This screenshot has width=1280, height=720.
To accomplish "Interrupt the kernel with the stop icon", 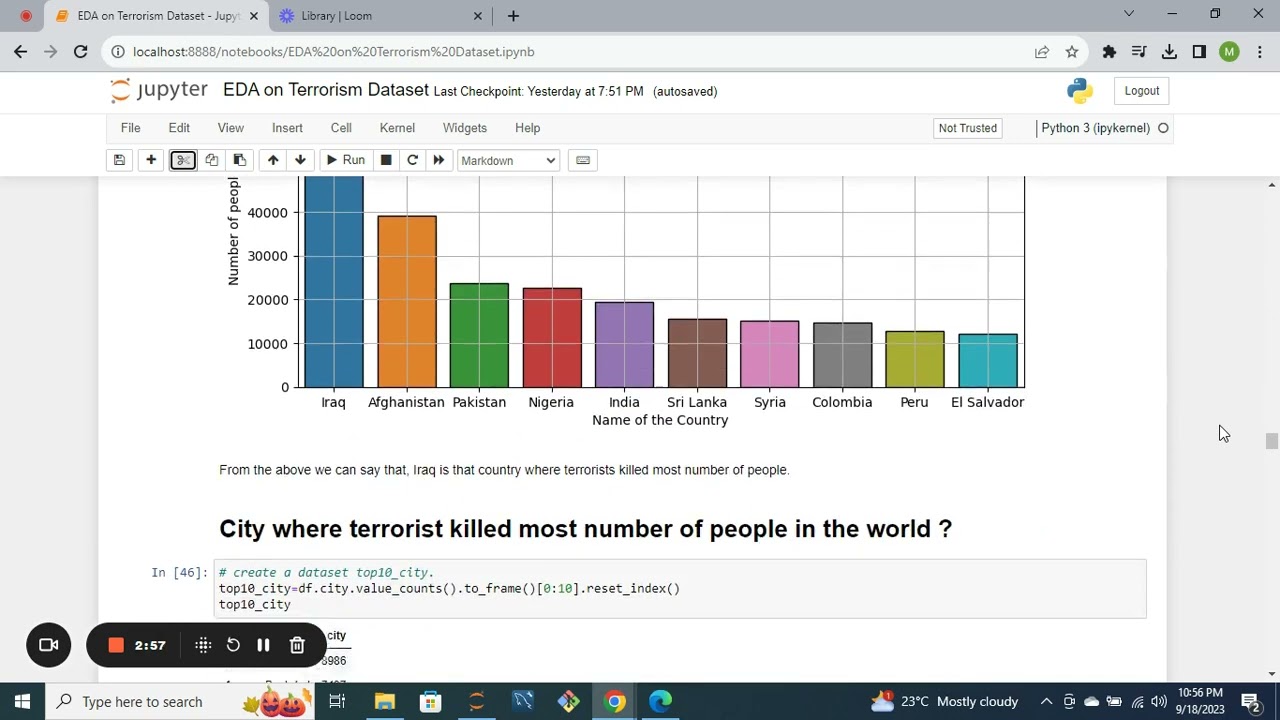I will [386, 160].
